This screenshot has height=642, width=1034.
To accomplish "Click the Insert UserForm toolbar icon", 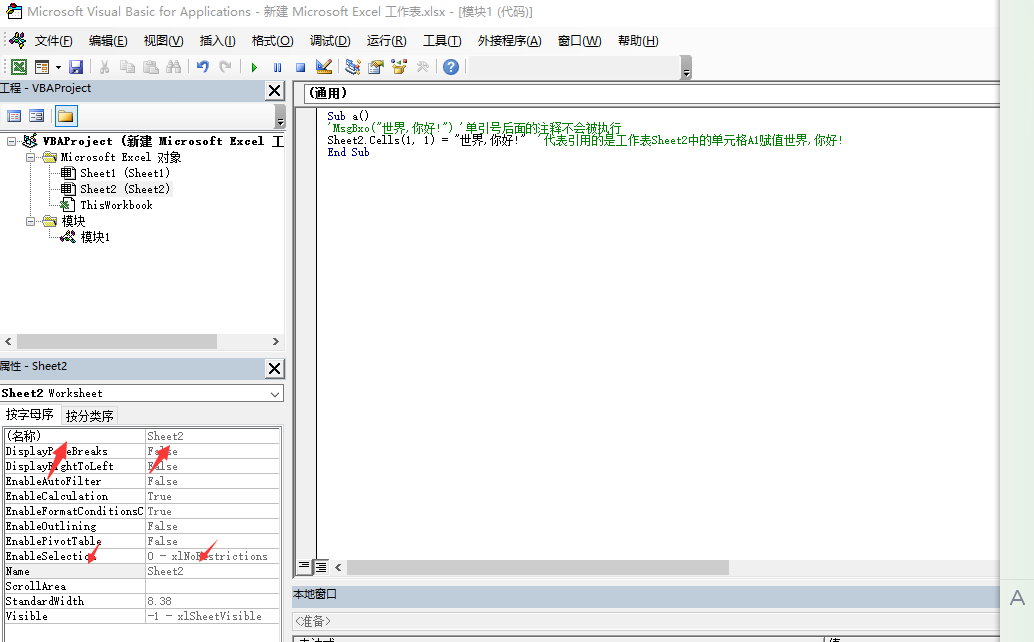I will [x=42, y=67].
